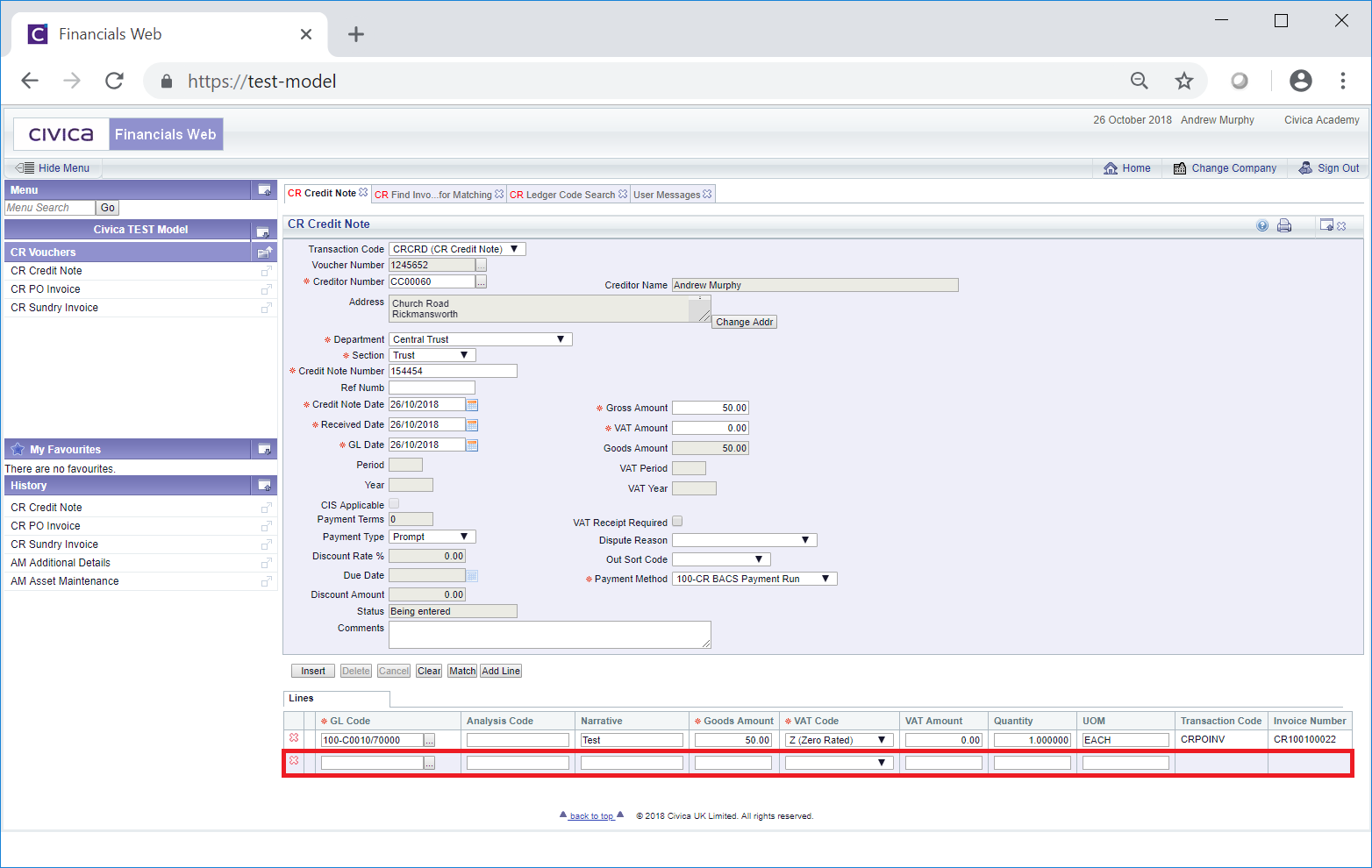Screen dimensions: 1372x868
Task: Switch to CR Ledger Code Search tab
Action: point(562,195)
